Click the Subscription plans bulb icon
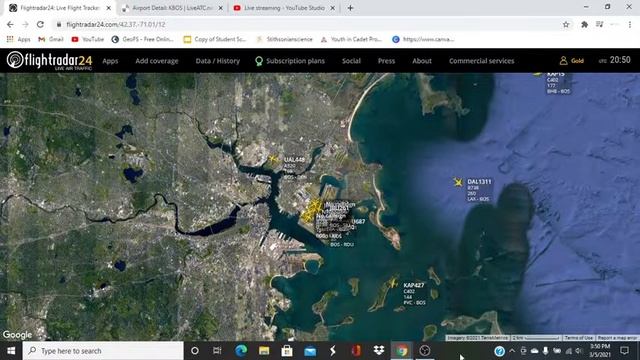 (x=258, y=61)
